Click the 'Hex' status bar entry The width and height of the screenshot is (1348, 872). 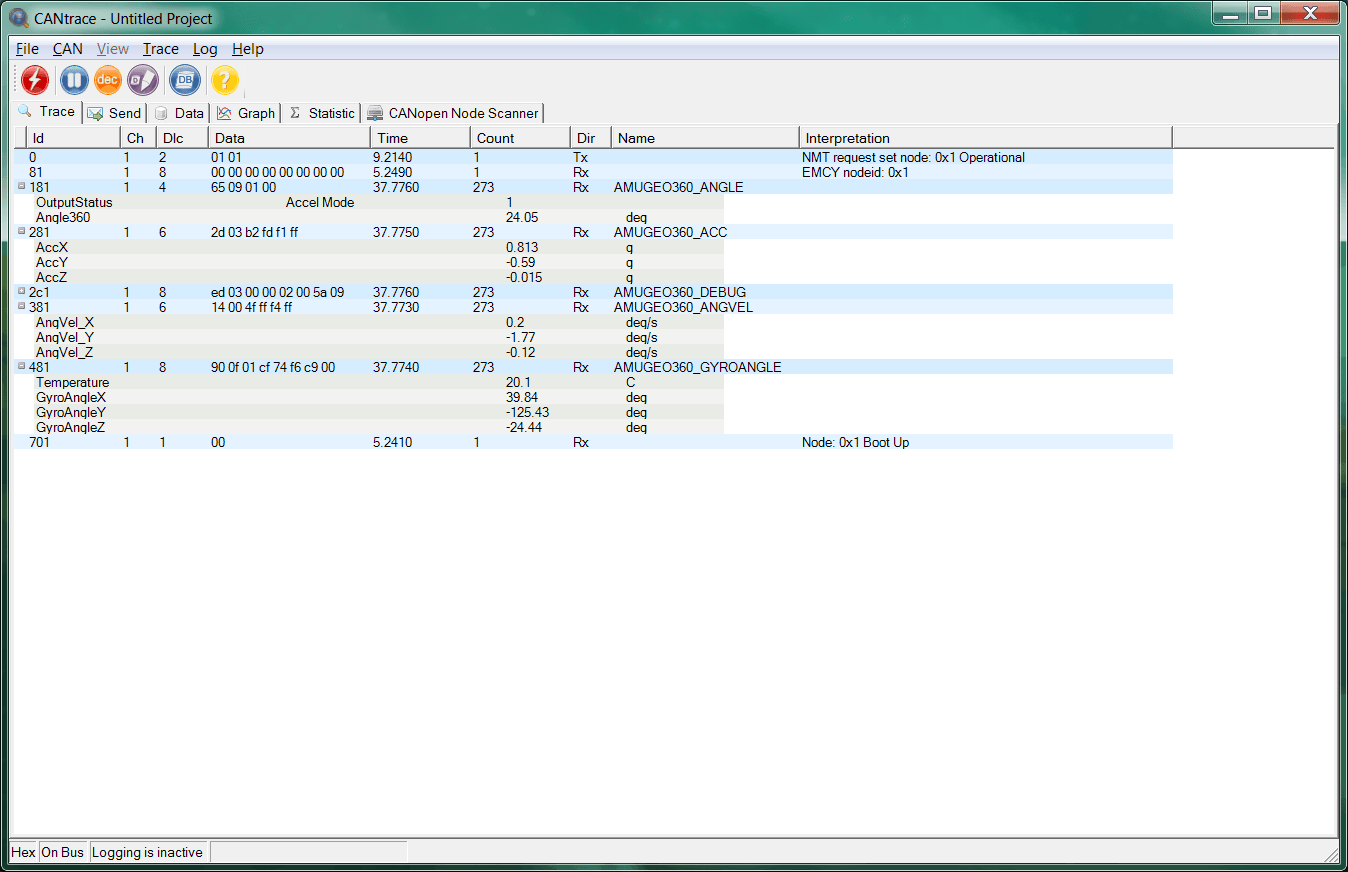click(x=23, y=852)
